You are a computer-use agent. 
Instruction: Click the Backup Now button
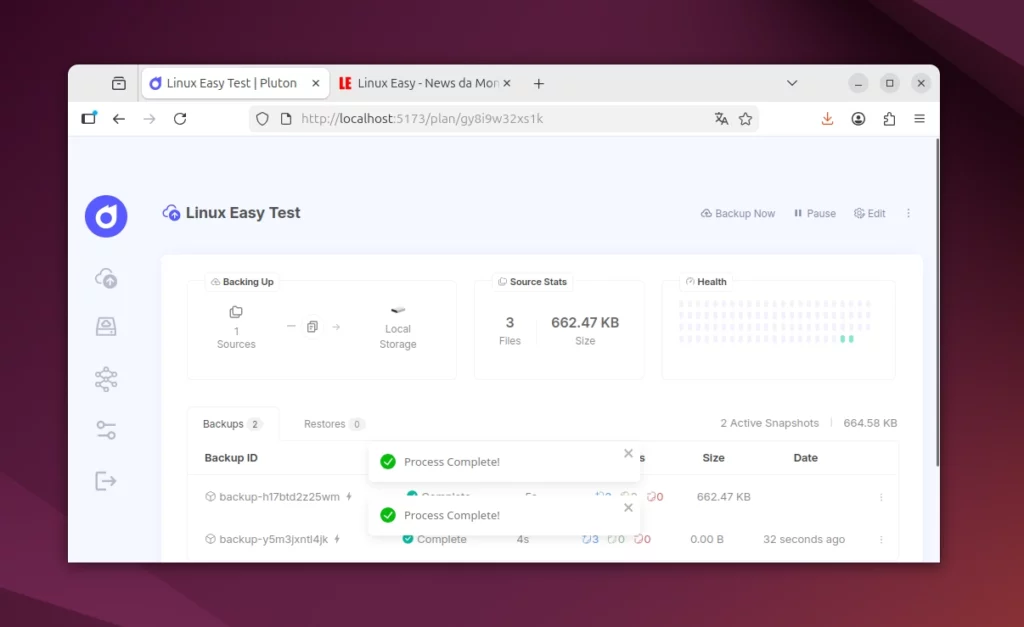pos(738,213)
